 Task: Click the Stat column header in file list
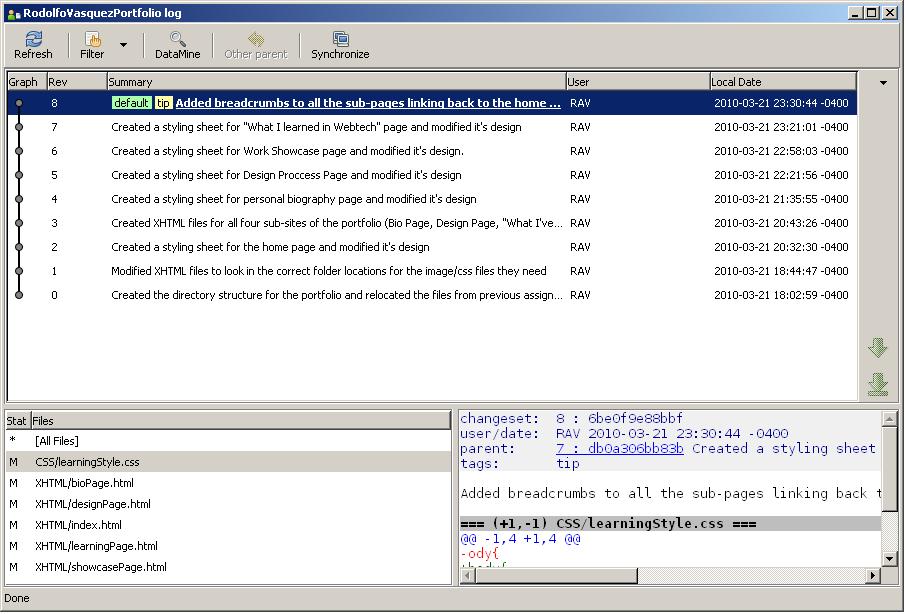coord(18,421)
